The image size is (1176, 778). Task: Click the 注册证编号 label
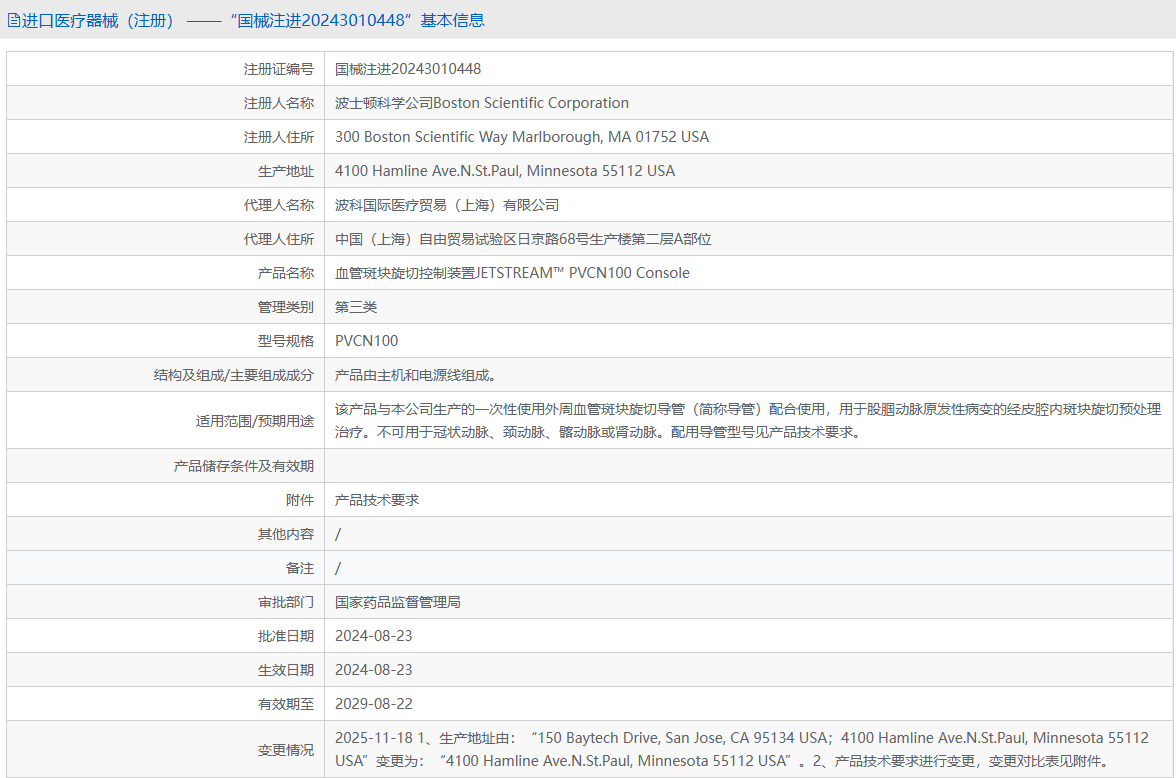pos(278,69)
